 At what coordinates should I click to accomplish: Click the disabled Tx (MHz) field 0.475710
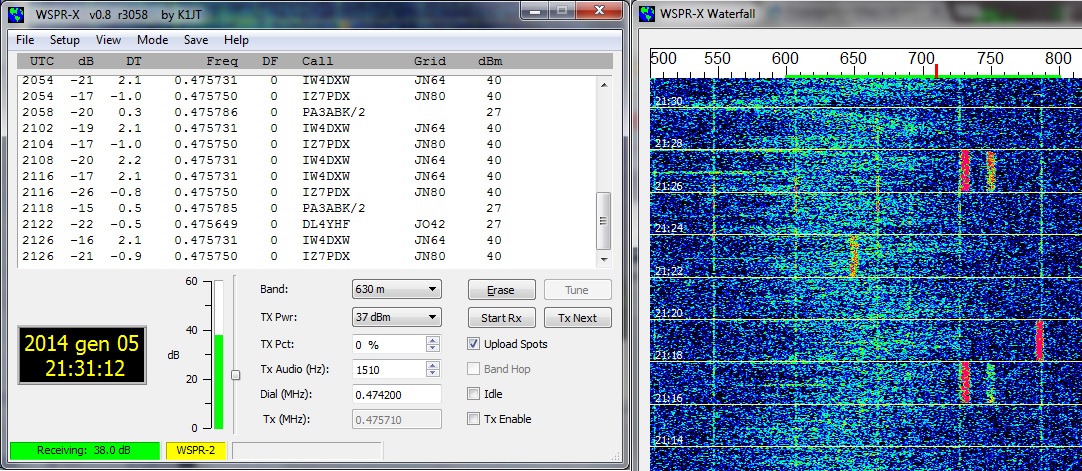point(396,419)
